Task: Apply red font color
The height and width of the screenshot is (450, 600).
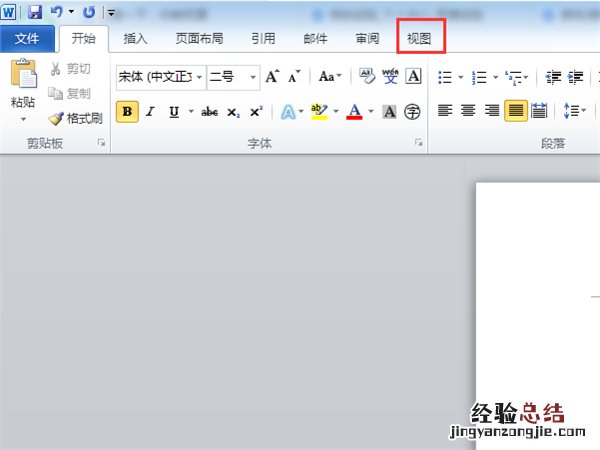Action: coord(354,112)
